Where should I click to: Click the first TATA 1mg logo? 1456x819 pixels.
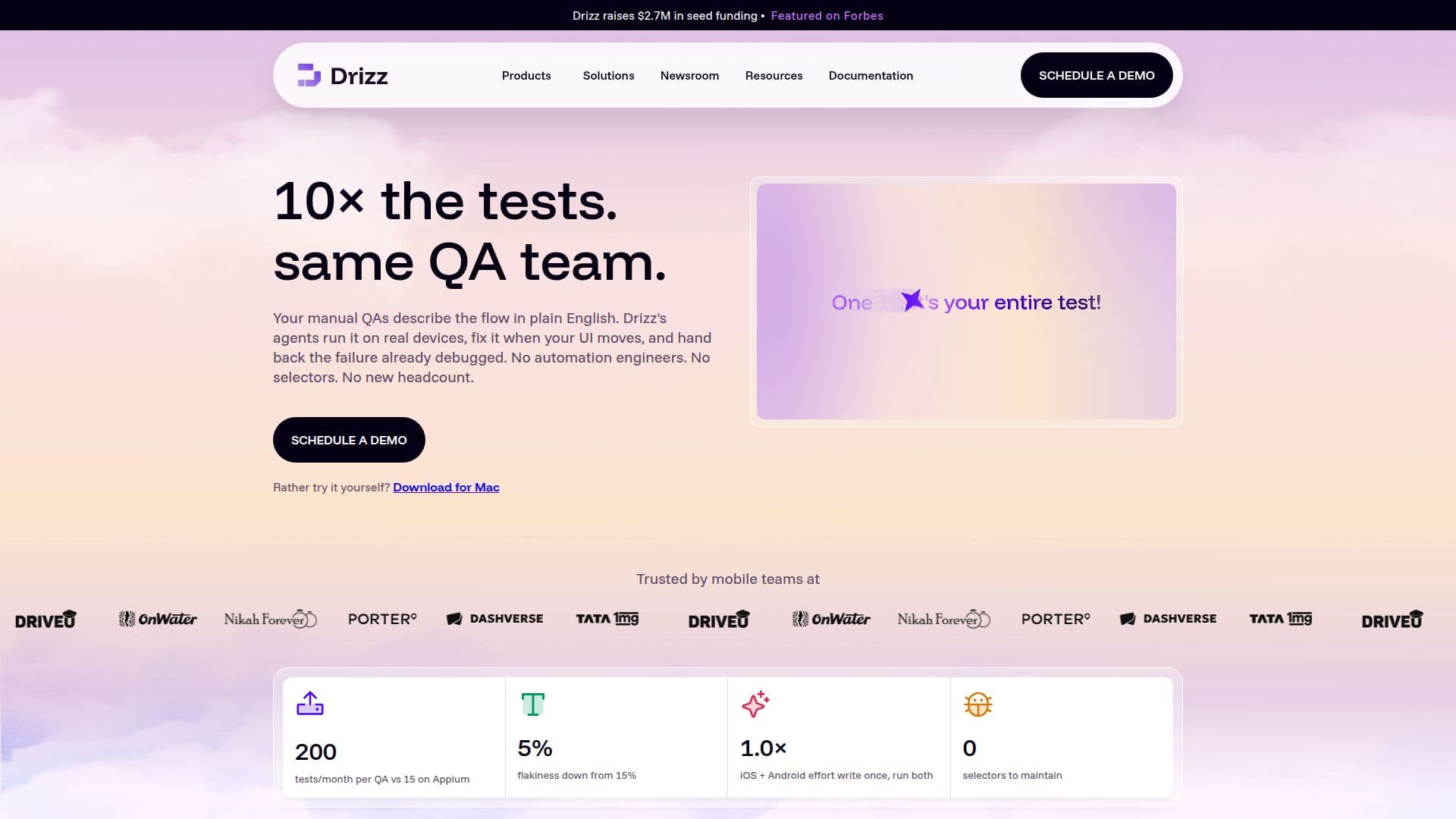click(607, 619)
